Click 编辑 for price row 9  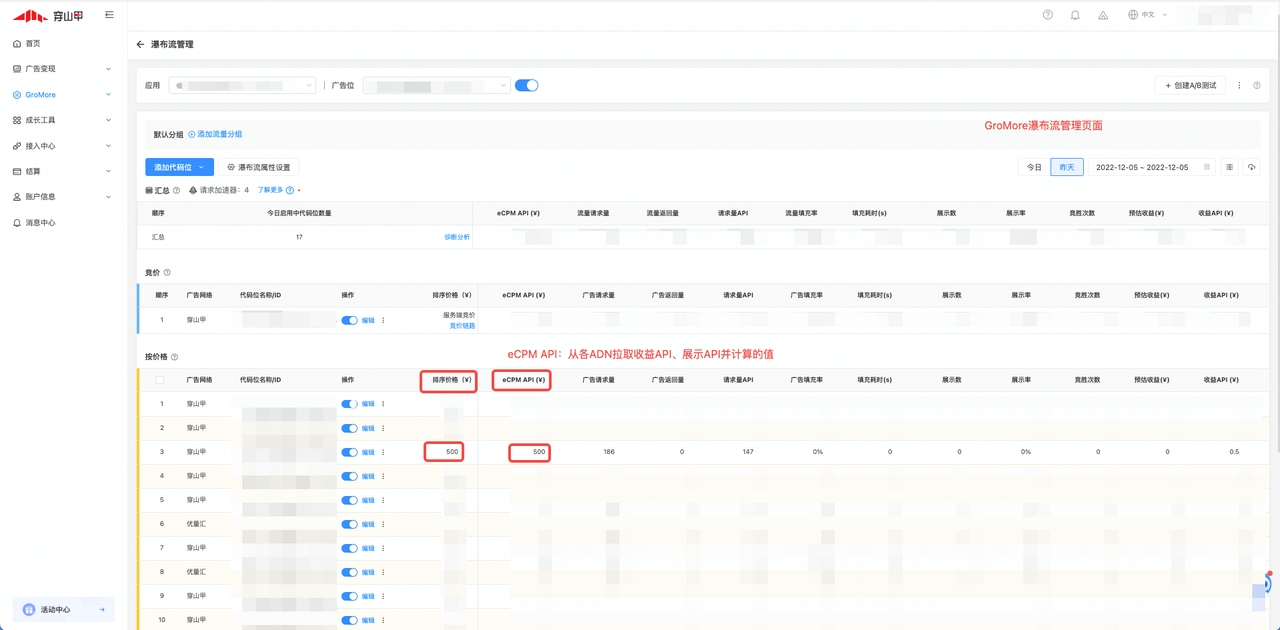tap(368, 596)
